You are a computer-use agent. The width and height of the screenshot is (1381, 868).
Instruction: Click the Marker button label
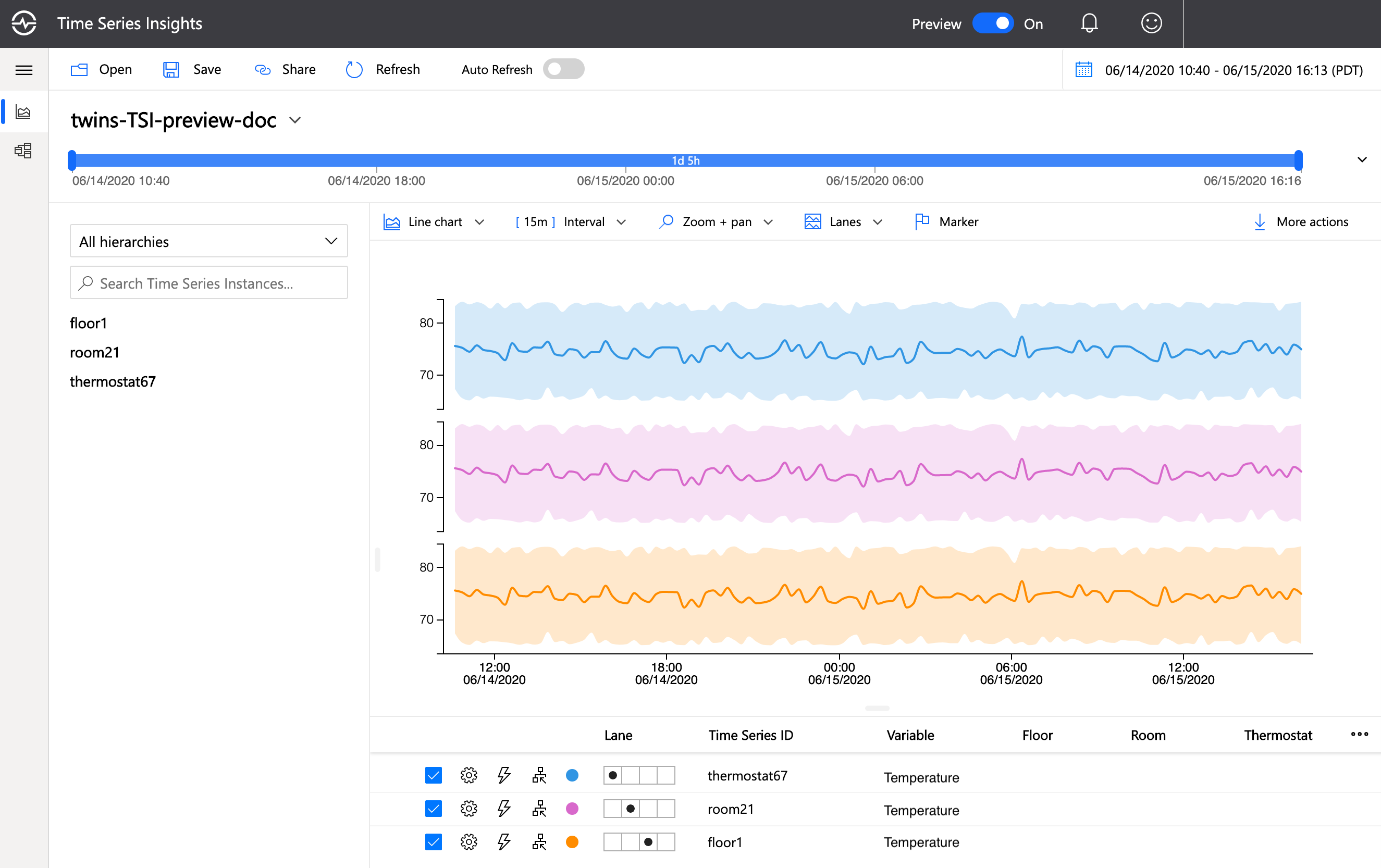[x=958, y=222]
